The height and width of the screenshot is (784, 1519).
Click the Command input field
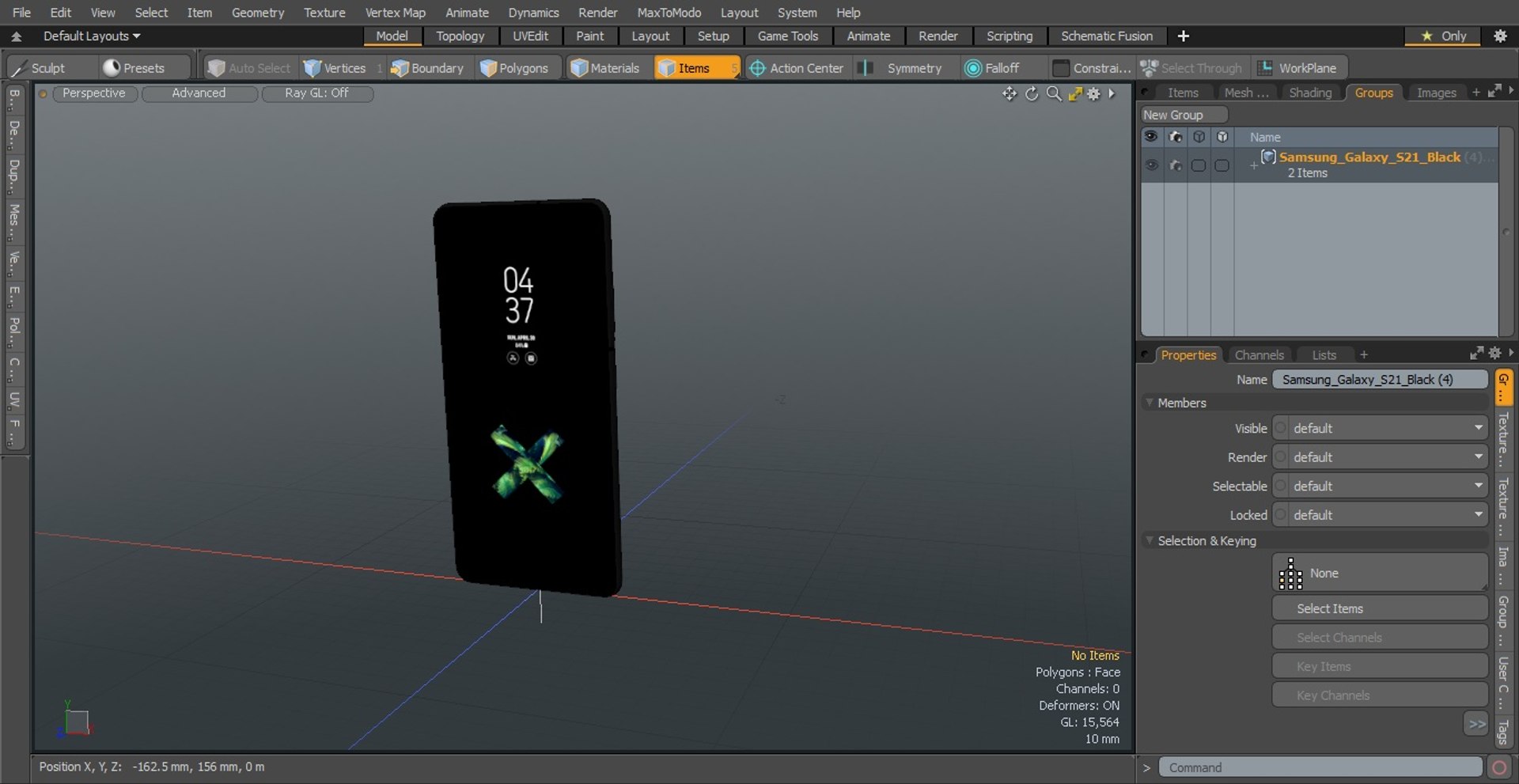click(1320, 767)
